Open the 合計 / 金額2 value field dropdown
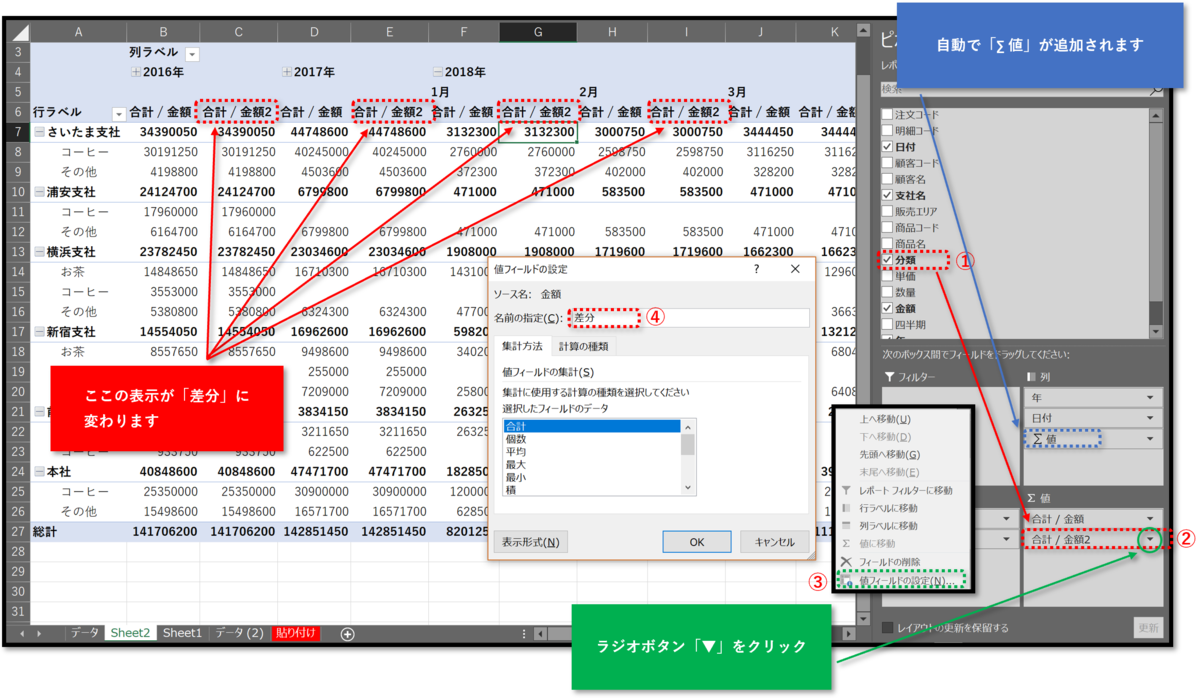The image size is (1200, 698). (1151, 539)
